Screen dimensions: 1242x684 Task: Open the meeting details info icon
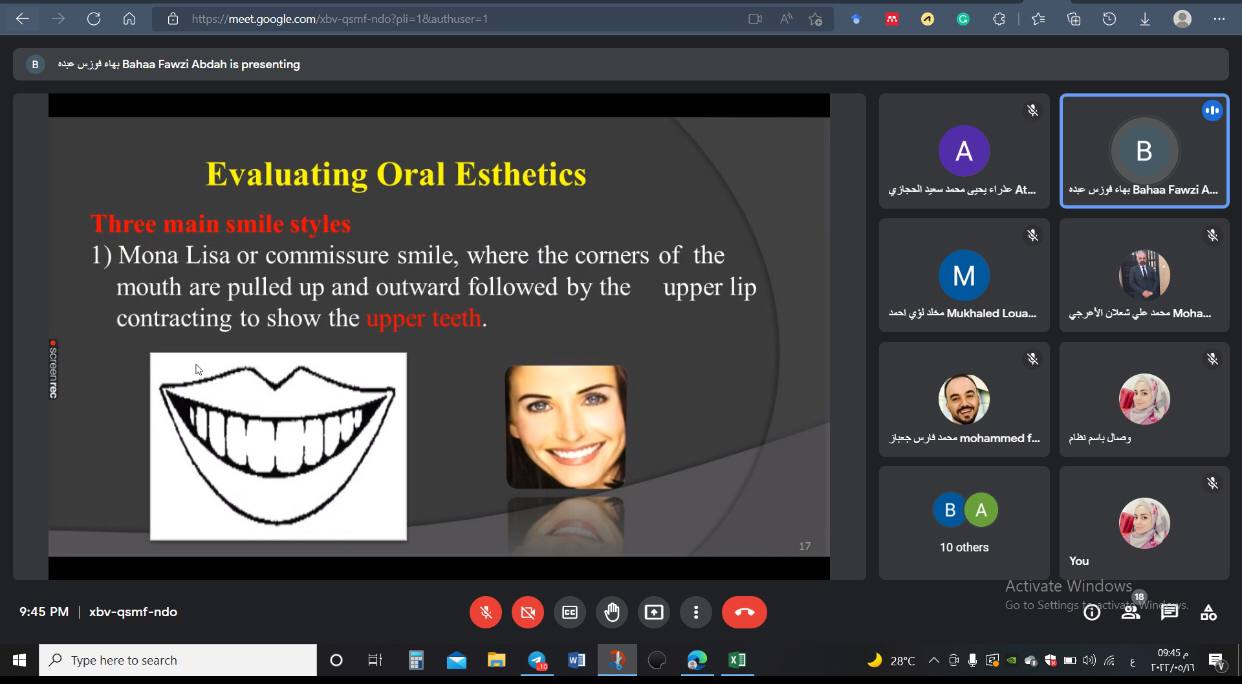1092,613
